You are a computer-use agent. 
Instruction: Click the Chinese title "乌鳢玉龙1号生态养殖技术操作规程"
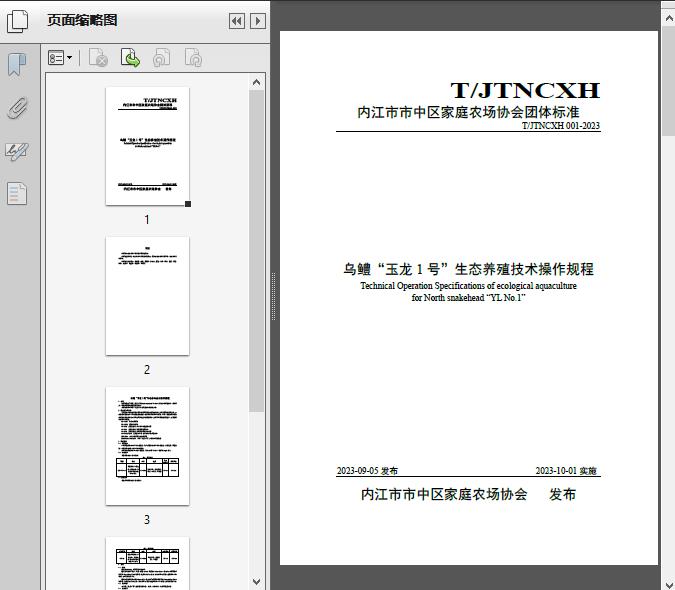468,269
